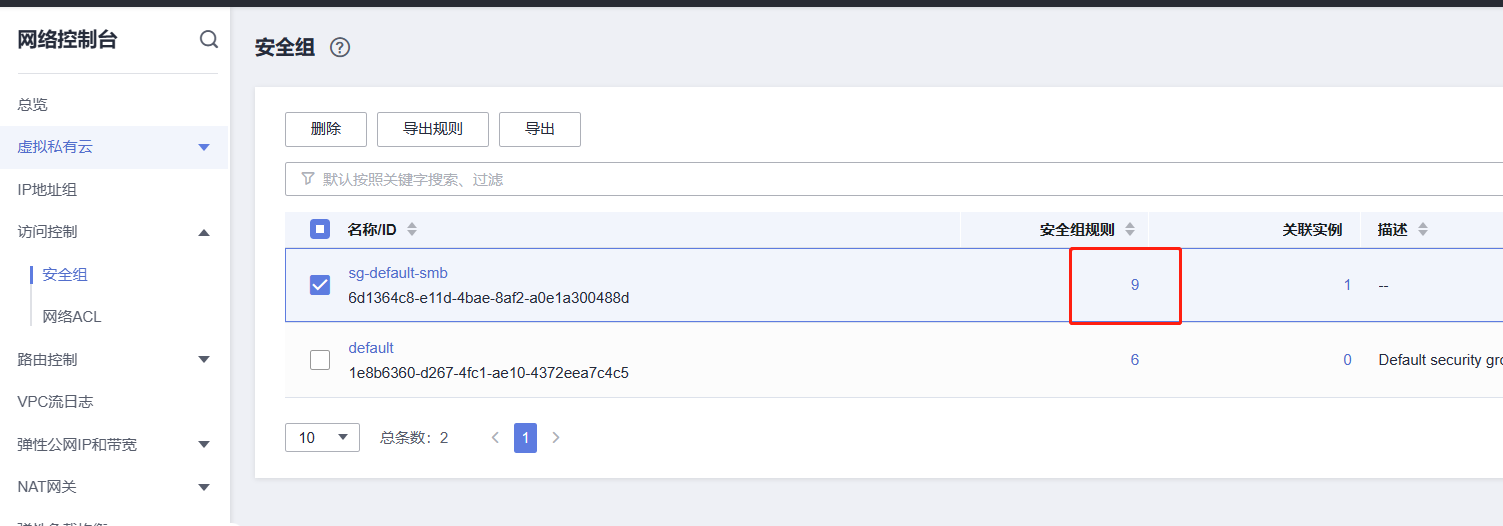Go to previous page arrow

pos(494,437)
